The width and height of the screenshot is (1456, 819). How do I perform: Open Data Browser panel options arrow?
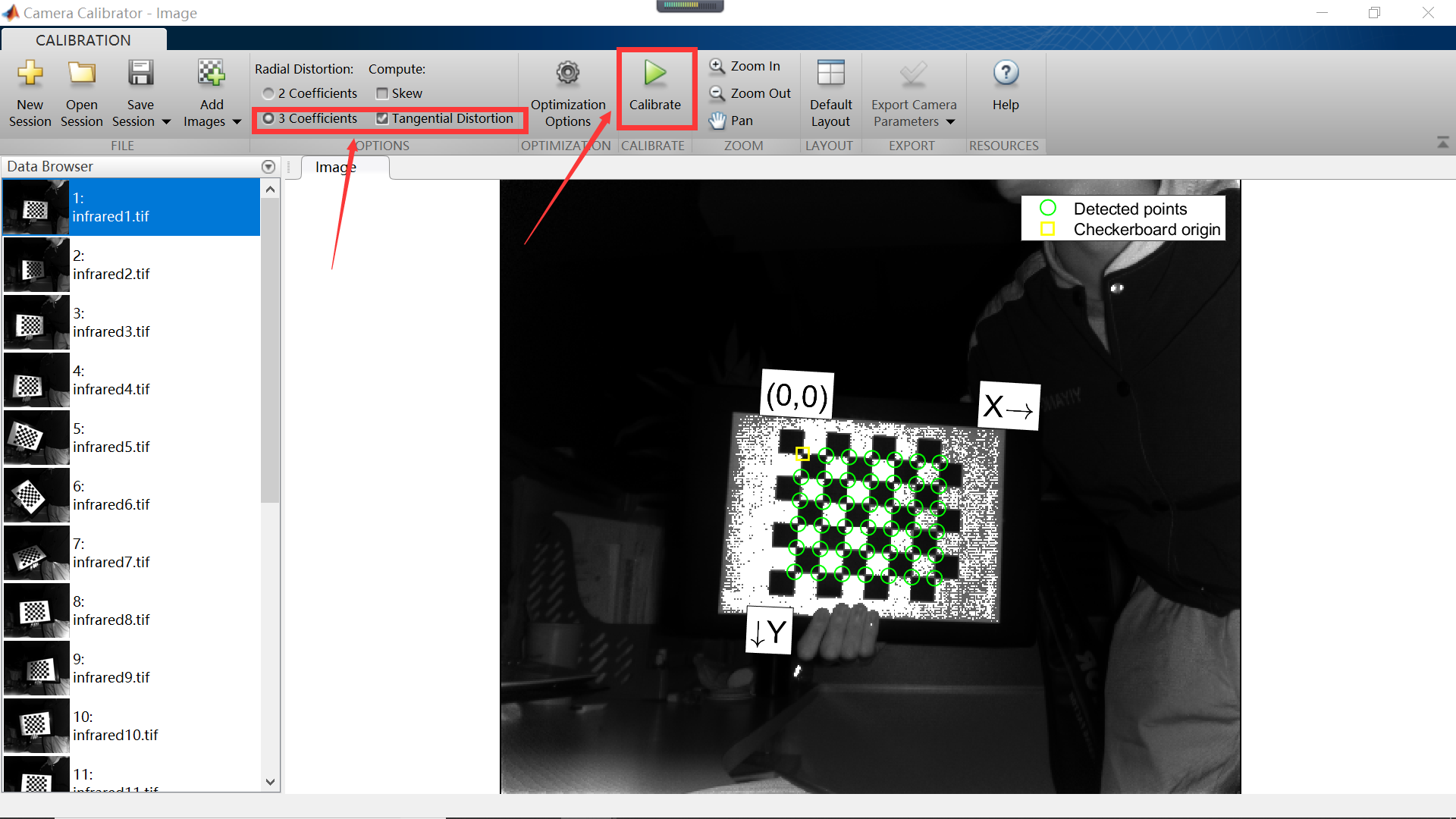(x=268, y=167)
